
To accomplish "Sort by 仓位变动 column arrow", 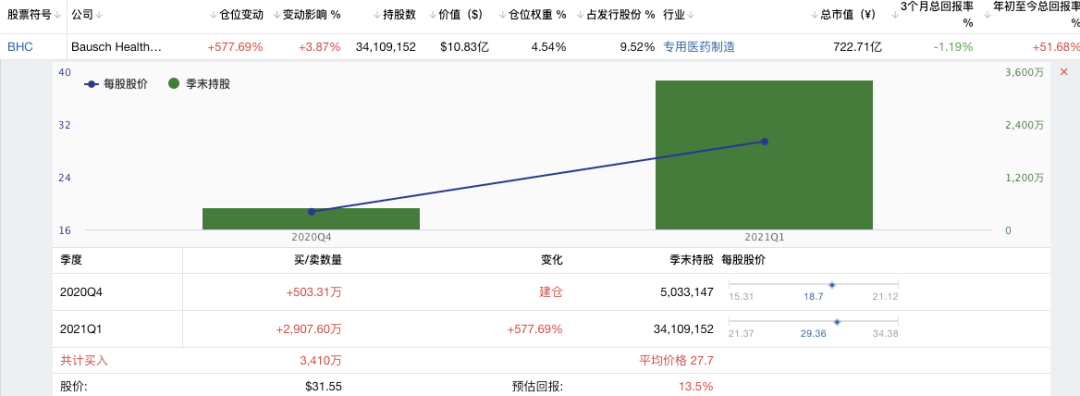I will 214,14.
